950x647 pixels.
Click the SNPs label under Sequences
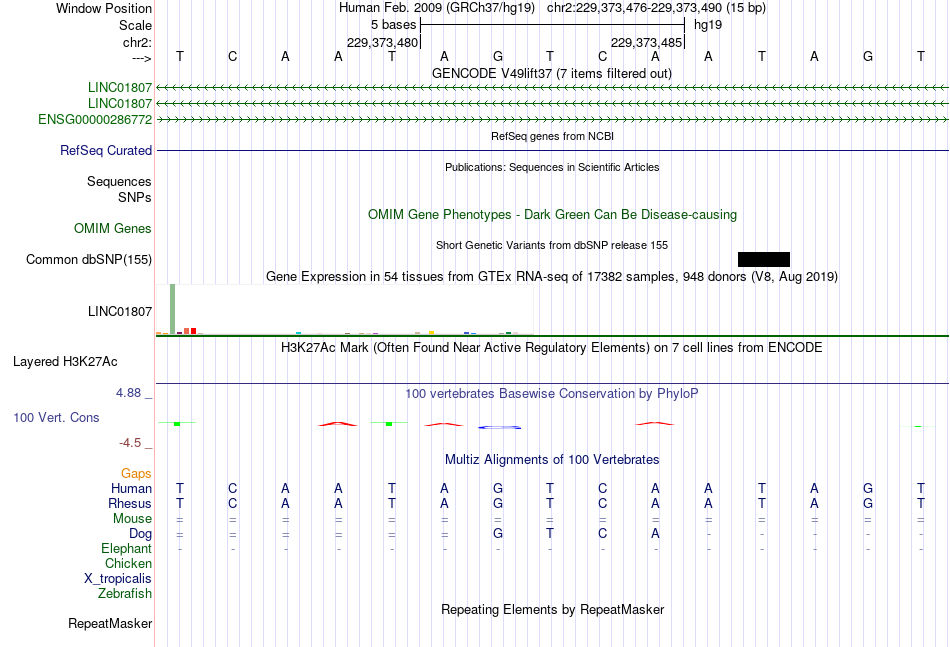click(135, 197)
